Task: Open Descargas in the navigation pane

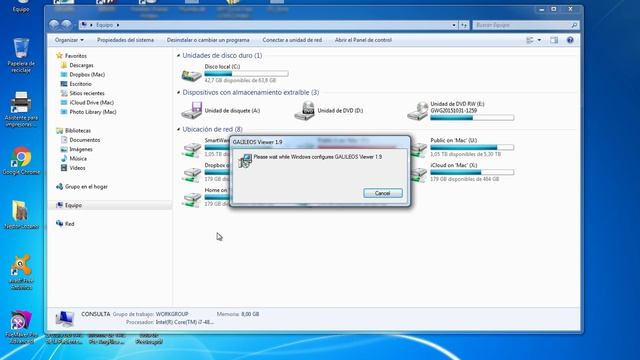Action: [81, 65]
